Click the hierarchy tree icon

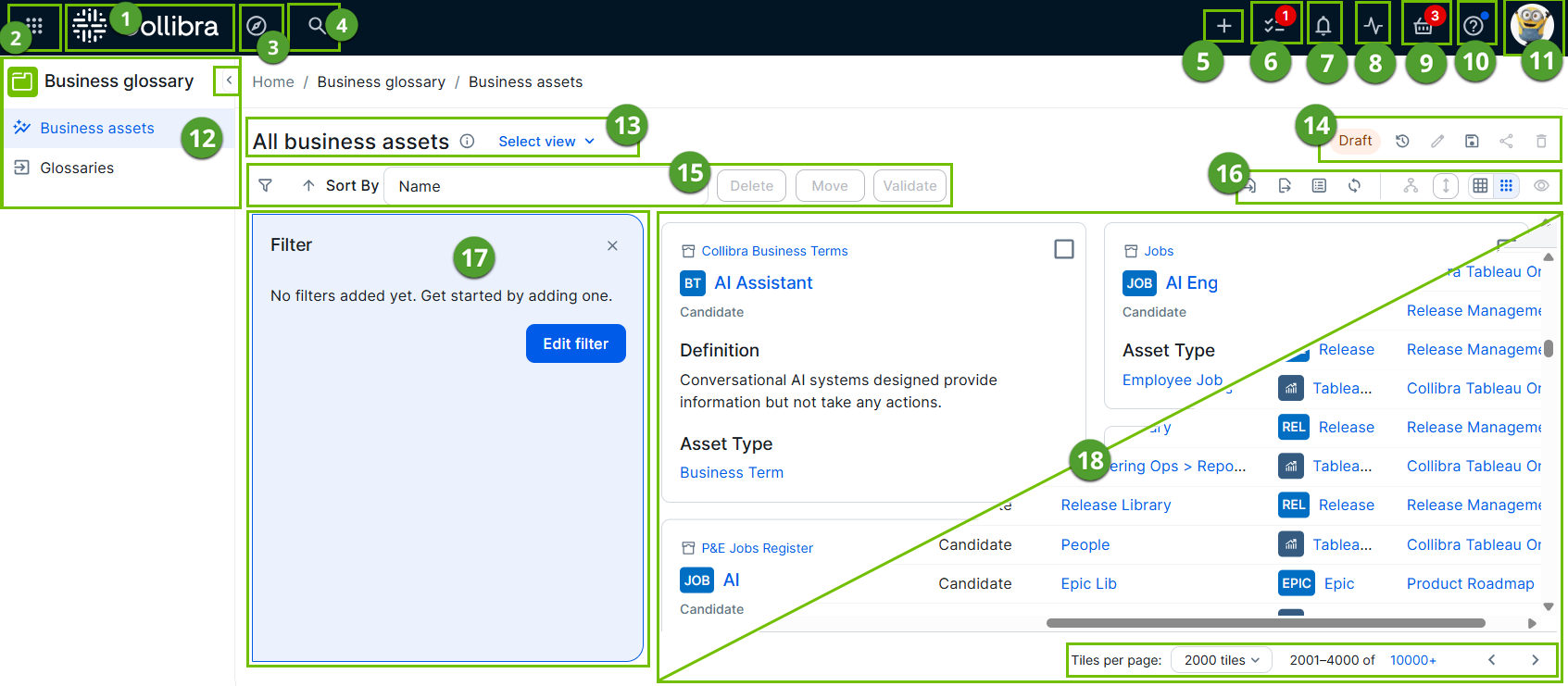[x=1411, y=185]
